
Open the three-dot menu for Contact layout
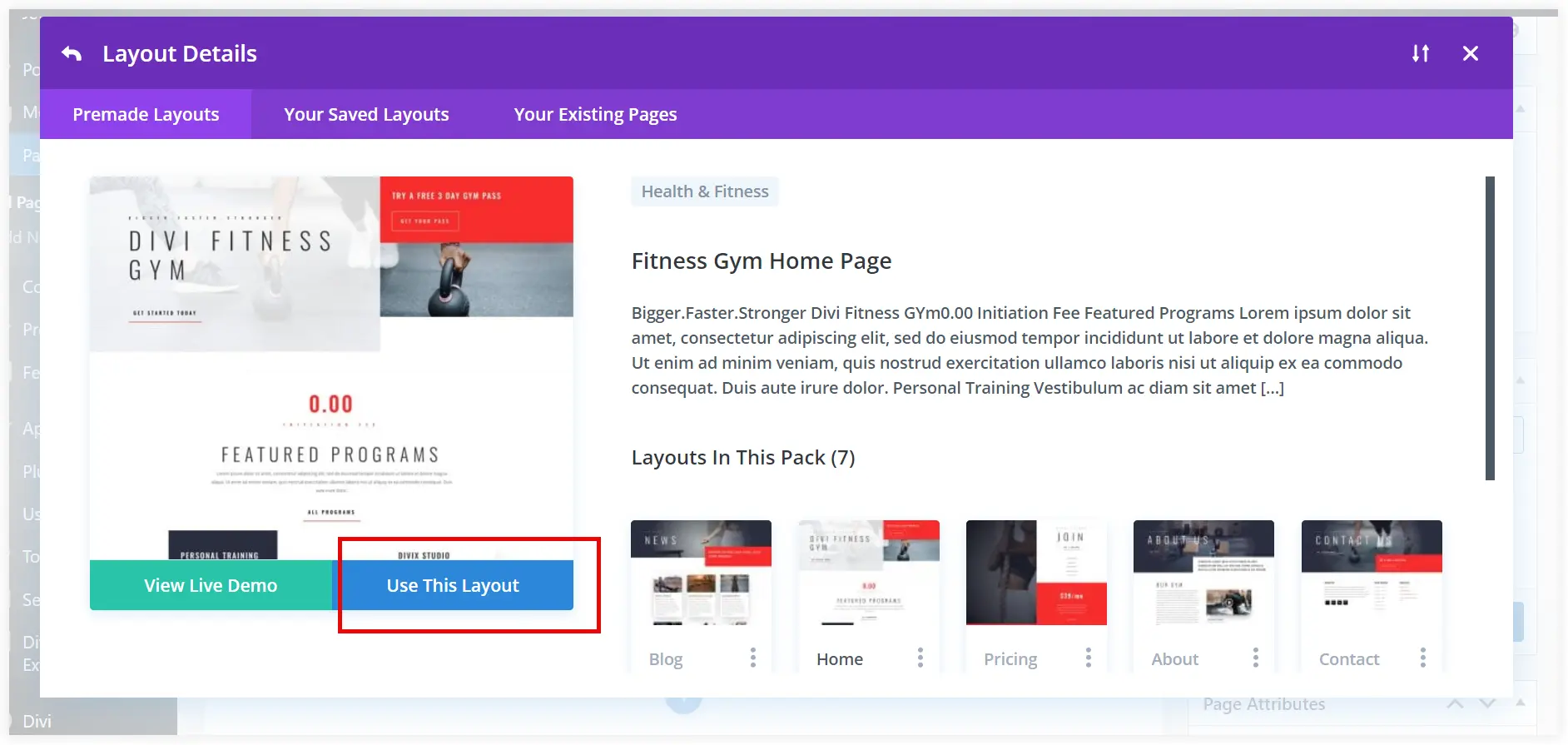pyautogui.click(x=1423, y=658)
